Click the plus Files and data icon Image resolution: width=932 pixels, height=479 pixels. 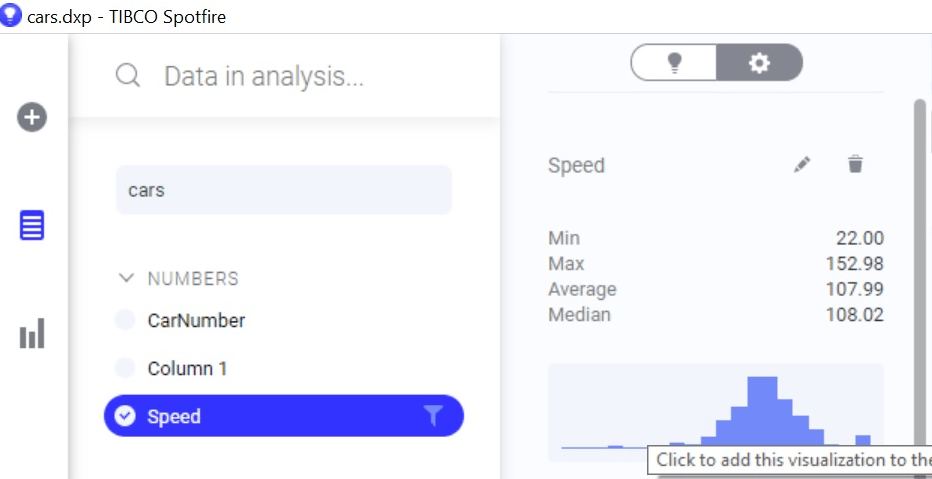[x=32, y=117]
